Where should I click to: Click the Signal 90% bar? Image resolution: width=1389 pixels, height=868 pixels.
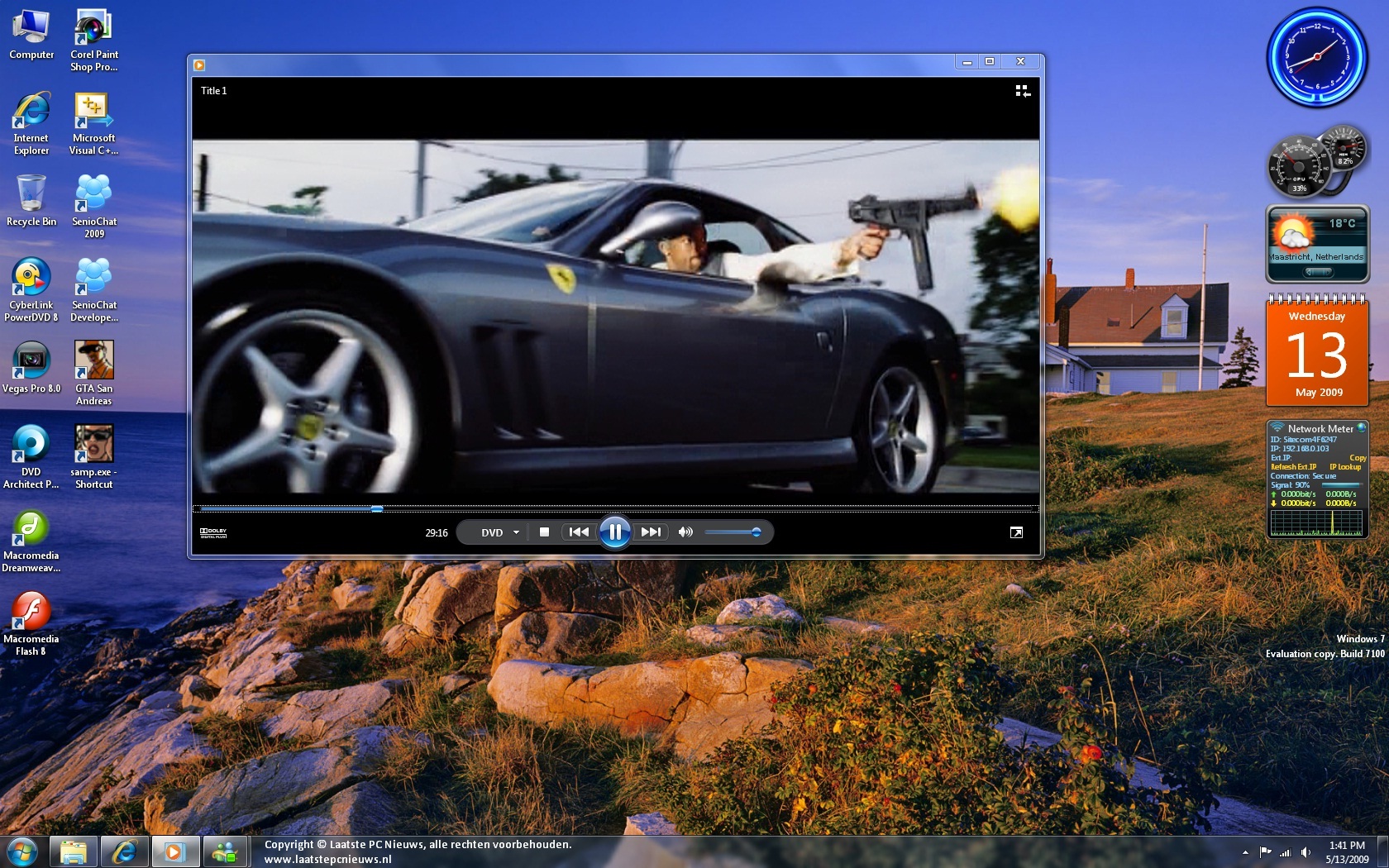tap(1341, 485)
